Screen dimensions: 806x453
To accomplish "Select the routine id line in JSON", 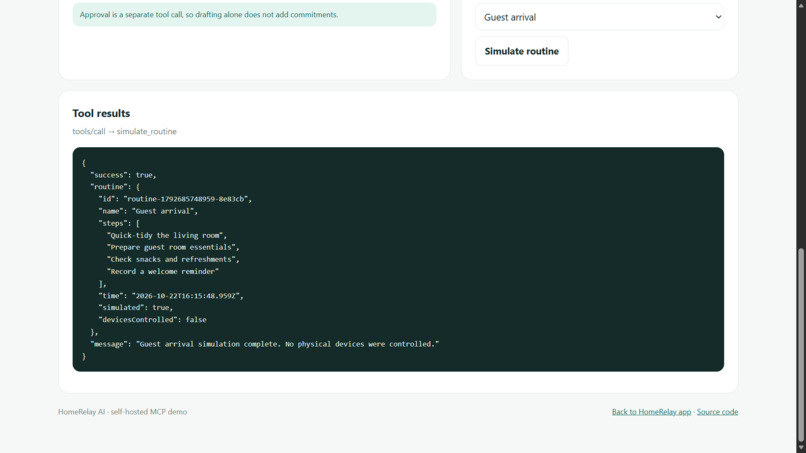I will [175, 199].
